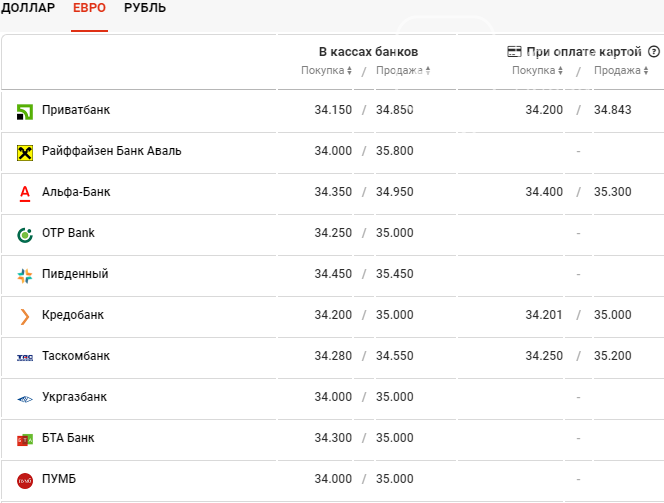The width and height of the screenshot is (664, 503).
Task: Click the Пивденный bank logo icon
Action: (x=25, y=275)
